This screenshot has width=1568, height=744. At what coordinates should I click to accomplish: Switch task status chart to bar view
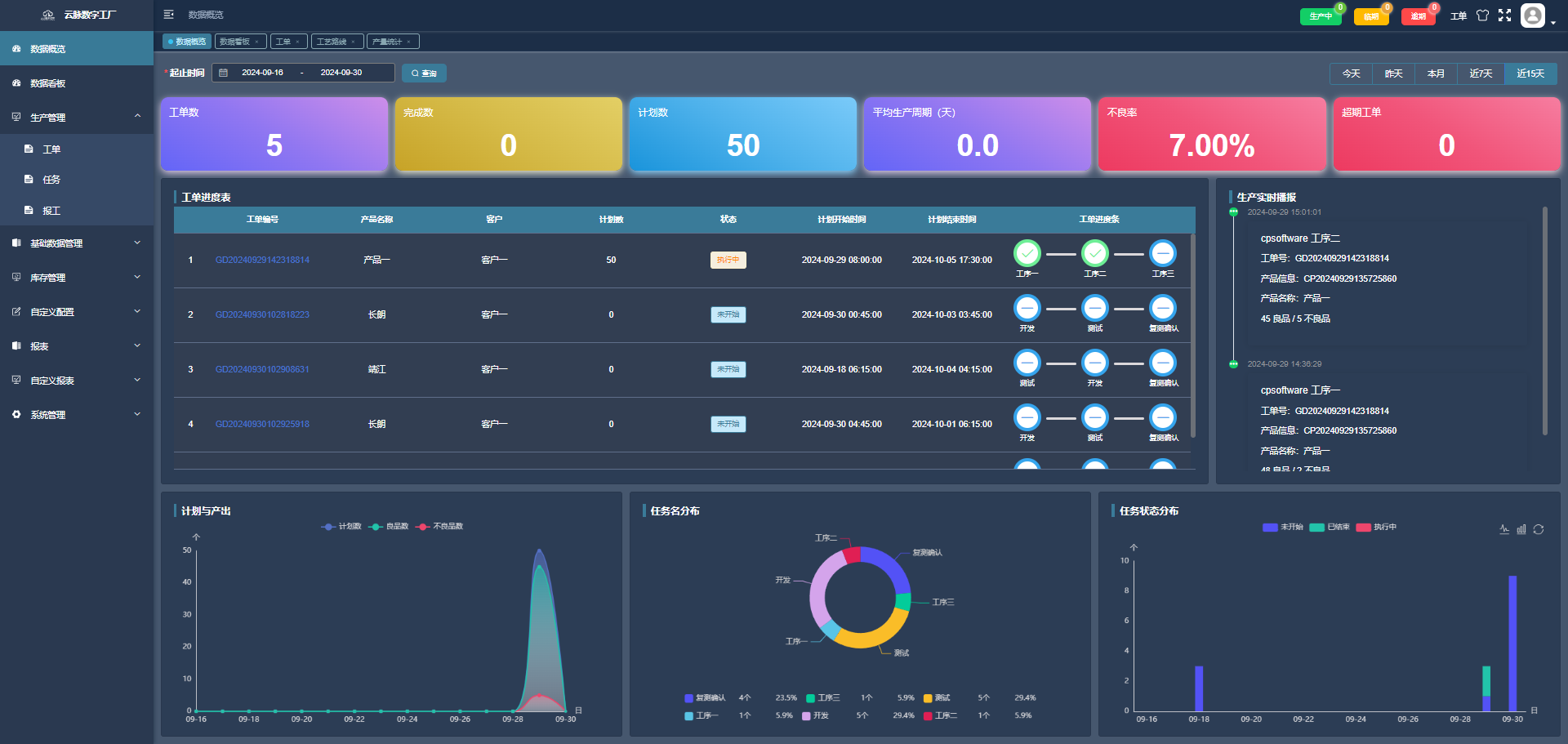tap(1521, 529)
